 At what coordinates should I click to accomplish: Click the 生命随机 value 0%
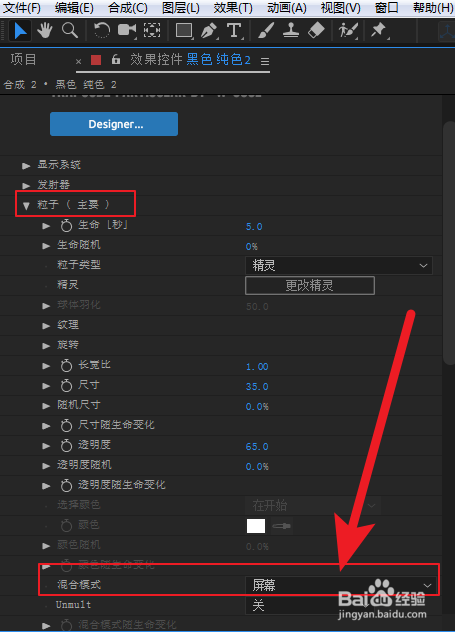click(251, 246)
